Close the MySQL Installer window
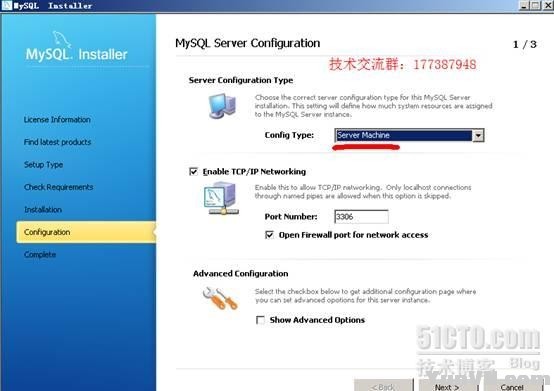This screenshot has height=391, width=554. point(547,5)
